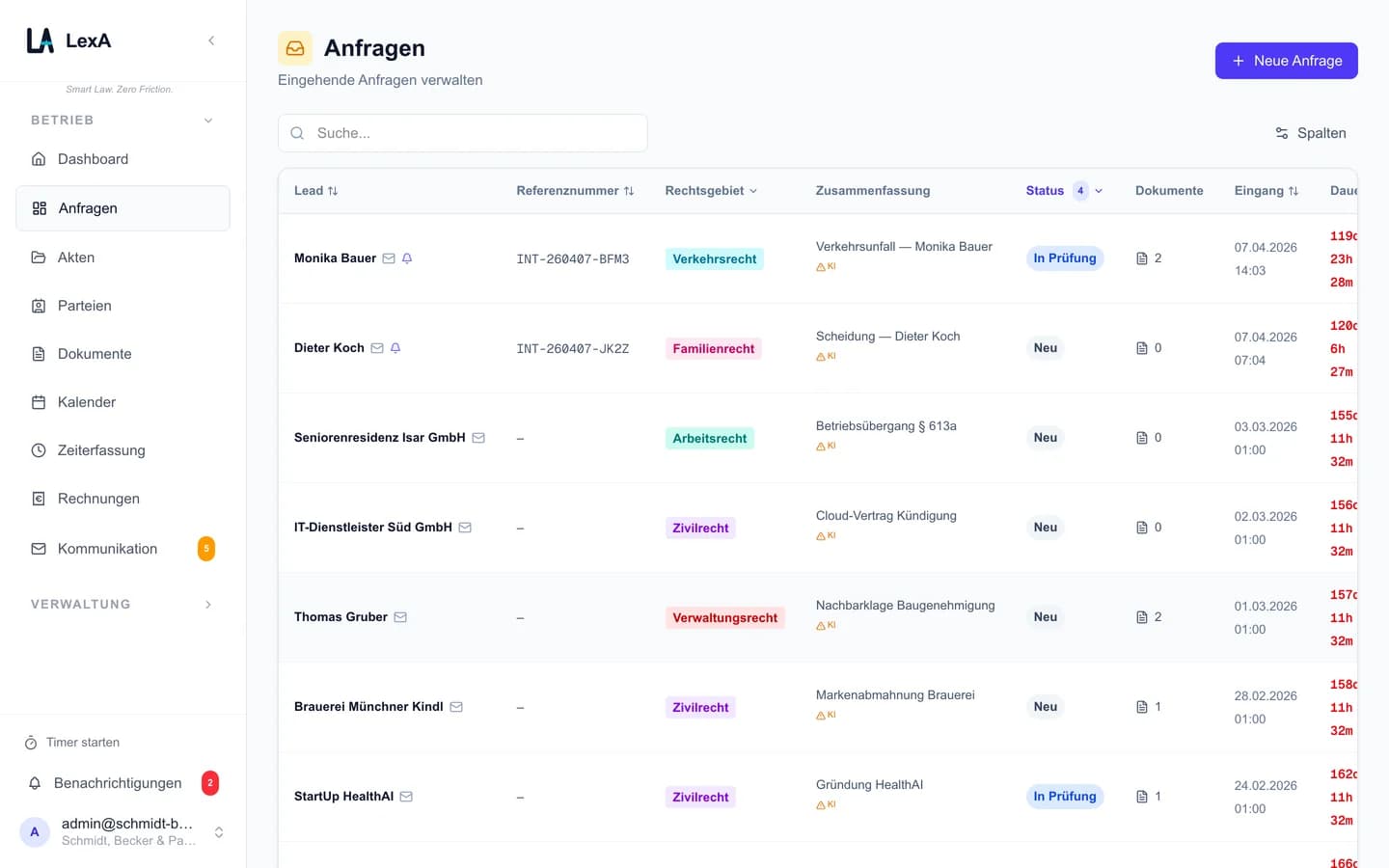Screen dimensions: 1389x868
Task: Click envelope icon beside Brauerei Münchner Kindl
Action: click(x=456, y=707)
